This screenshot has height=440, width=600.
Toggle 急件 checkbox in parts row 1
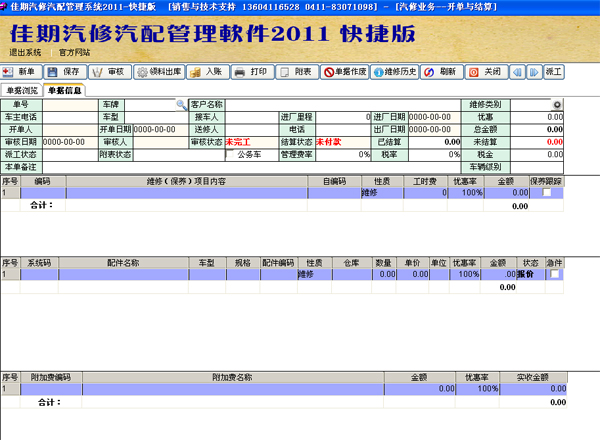[x=554, y=274]
